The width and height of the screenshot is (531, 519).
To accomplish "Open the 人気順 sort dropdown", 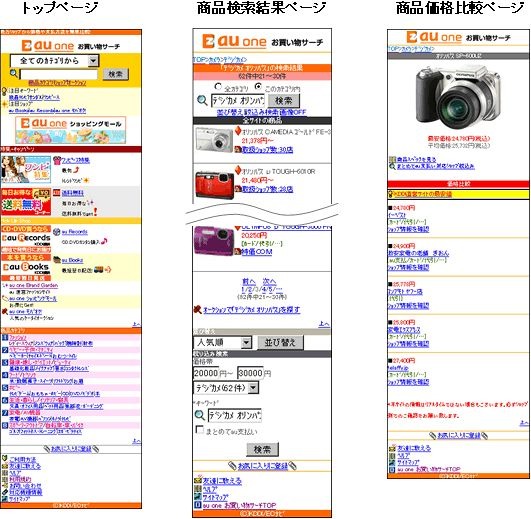I will point(223,343).
